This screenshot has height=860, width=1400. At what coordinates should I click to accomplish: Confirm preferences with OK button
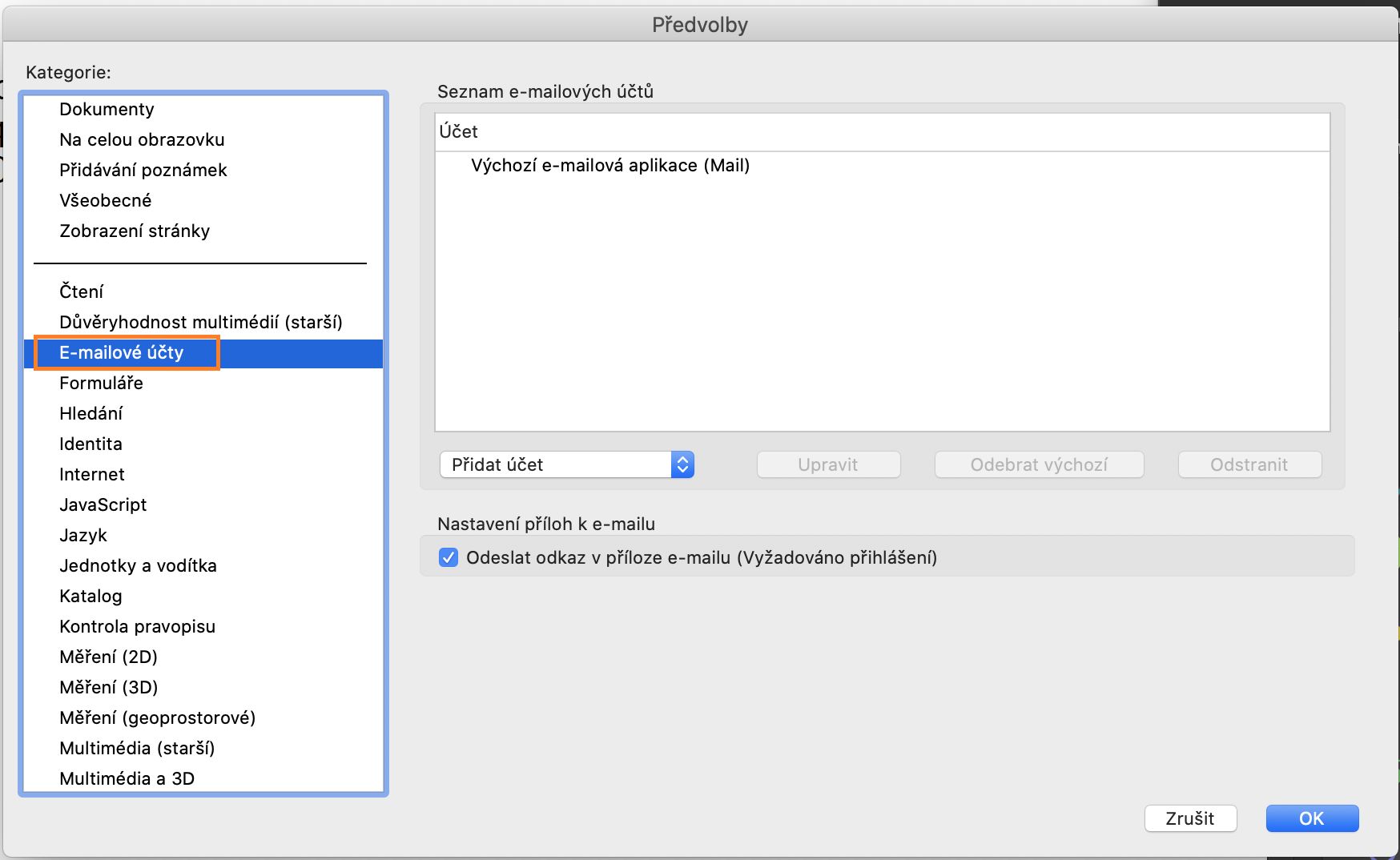tap(1312, 818)
